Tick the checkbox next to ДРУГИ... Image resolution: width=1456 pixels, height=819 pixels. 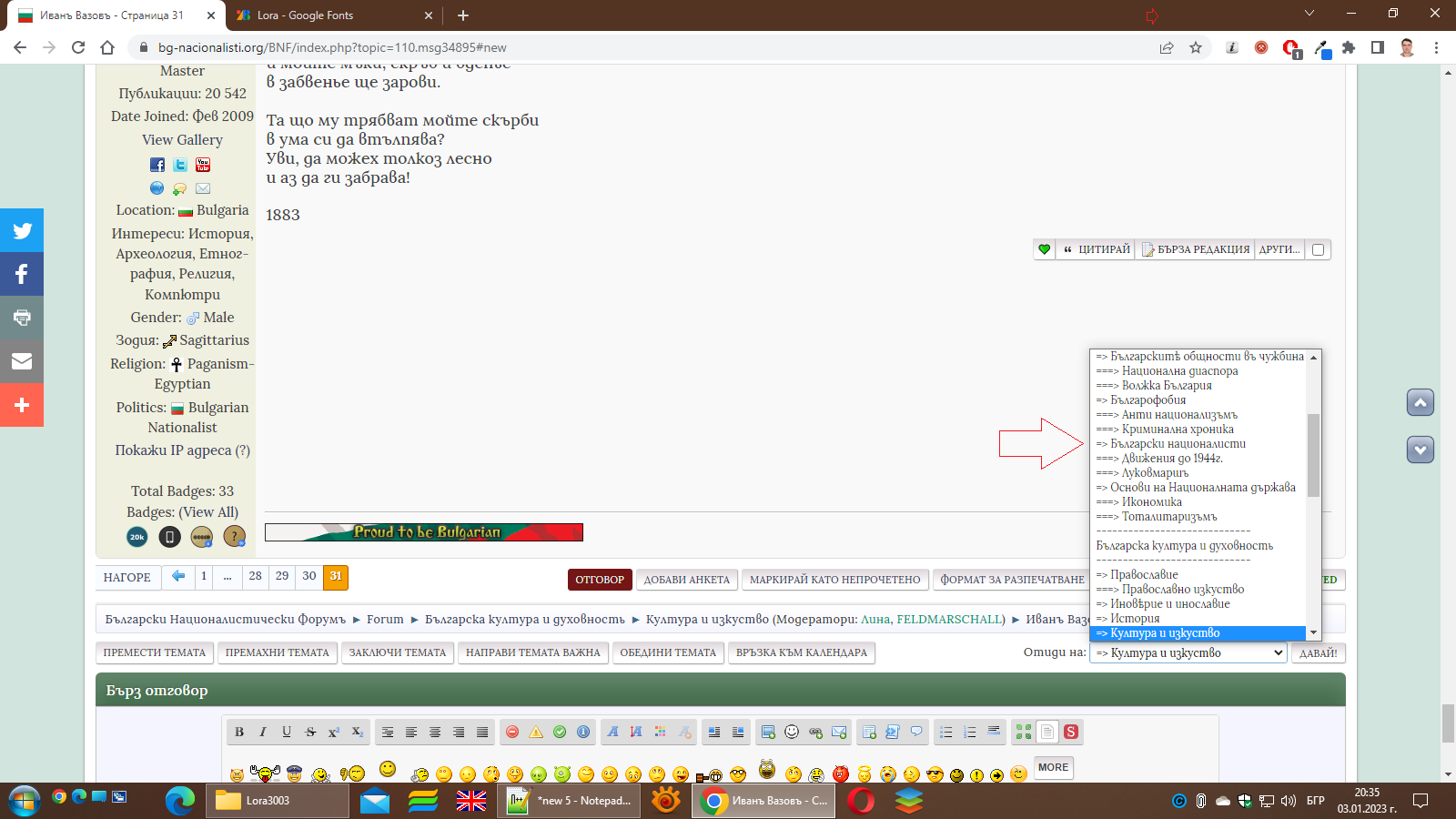pyautogui.click(x=1318, y=249)
